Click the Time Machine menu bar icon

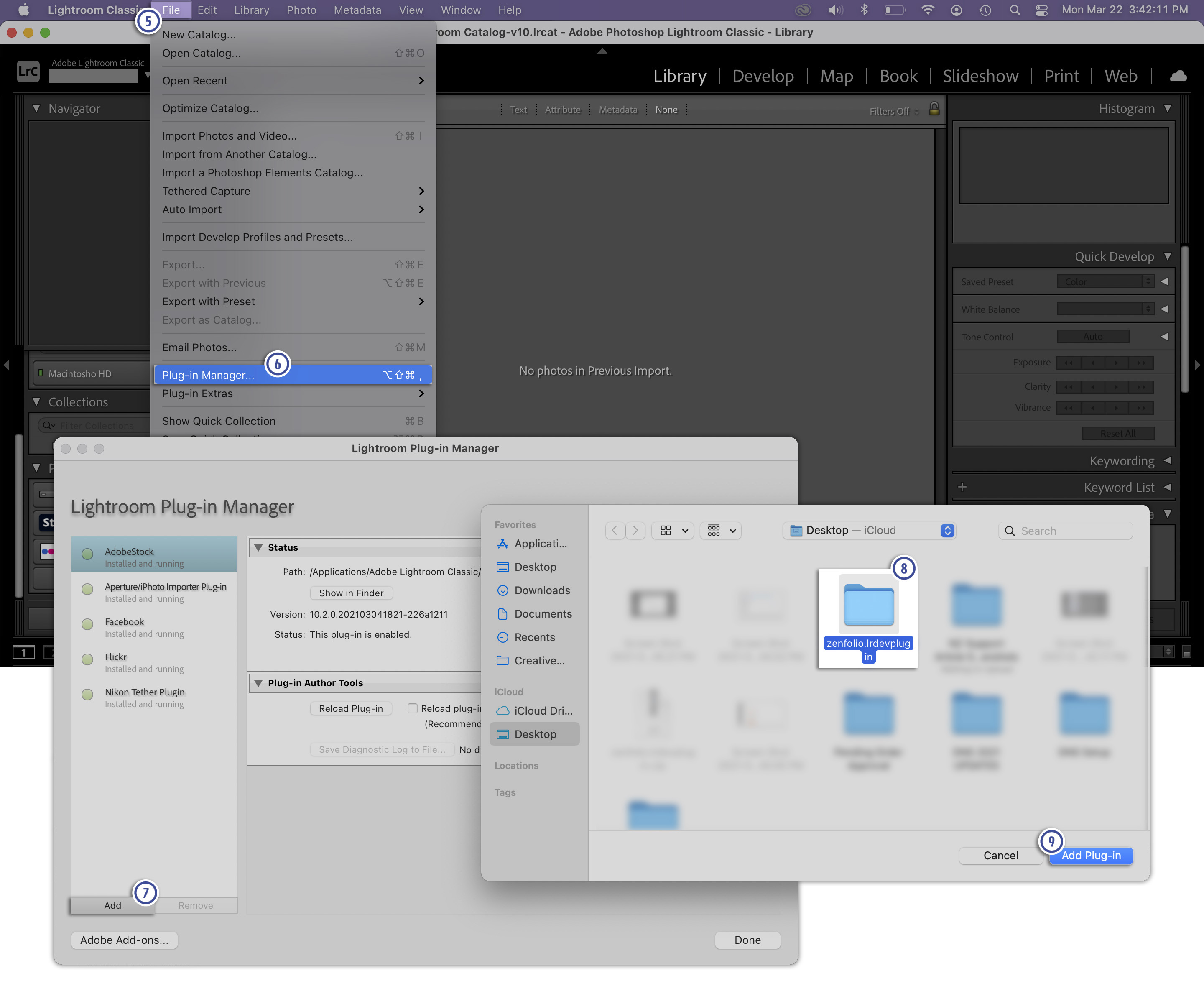click(985, 10)
